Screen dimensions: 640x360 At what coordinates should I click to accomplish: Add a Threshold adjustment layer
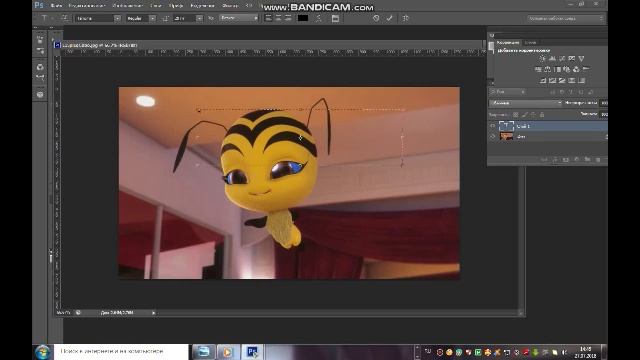(562, 80)
